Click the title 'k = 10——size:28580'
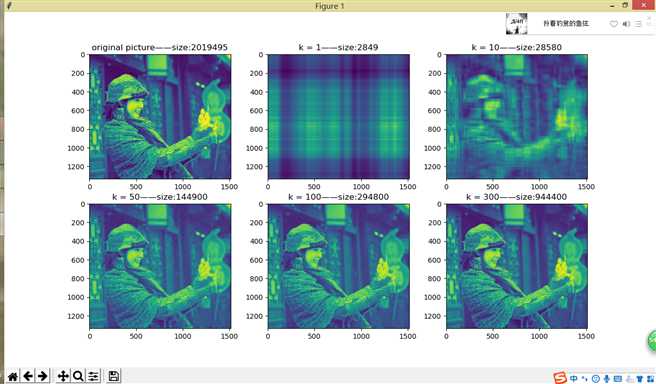Viewport: 656px width, 384px height. pos(517,47)
